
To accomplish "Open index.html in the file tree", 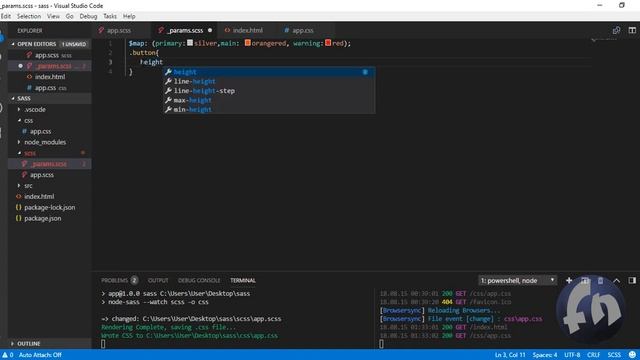I will [x=50, y=196].
